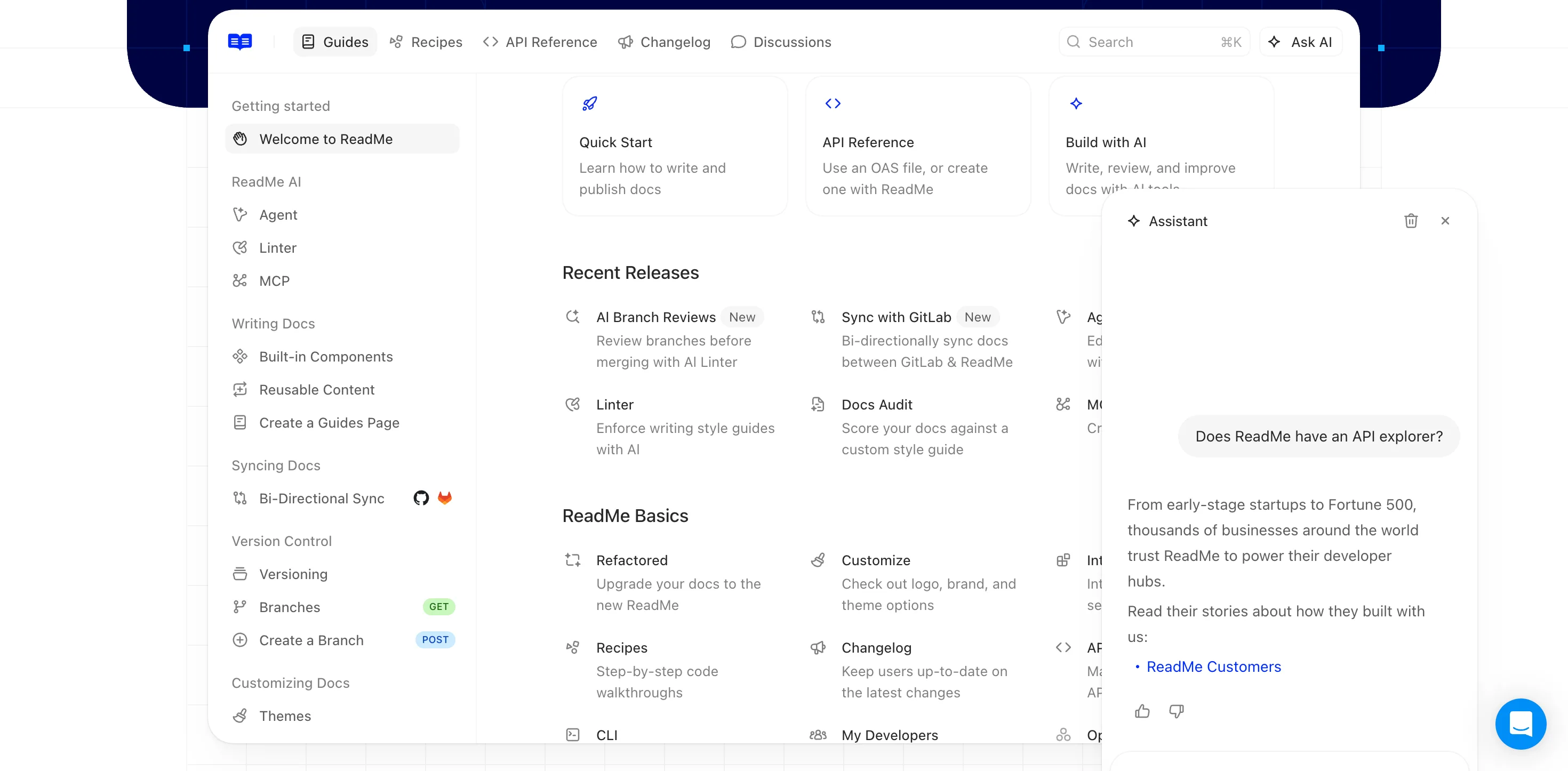
Task: Go to the Changelog tab
Action: [664, 42]
